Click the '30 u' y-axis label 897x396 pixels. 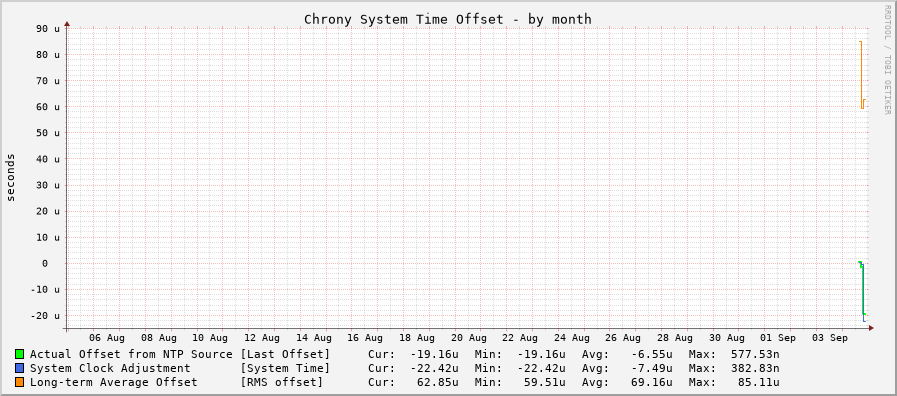[x=47, y=185]
